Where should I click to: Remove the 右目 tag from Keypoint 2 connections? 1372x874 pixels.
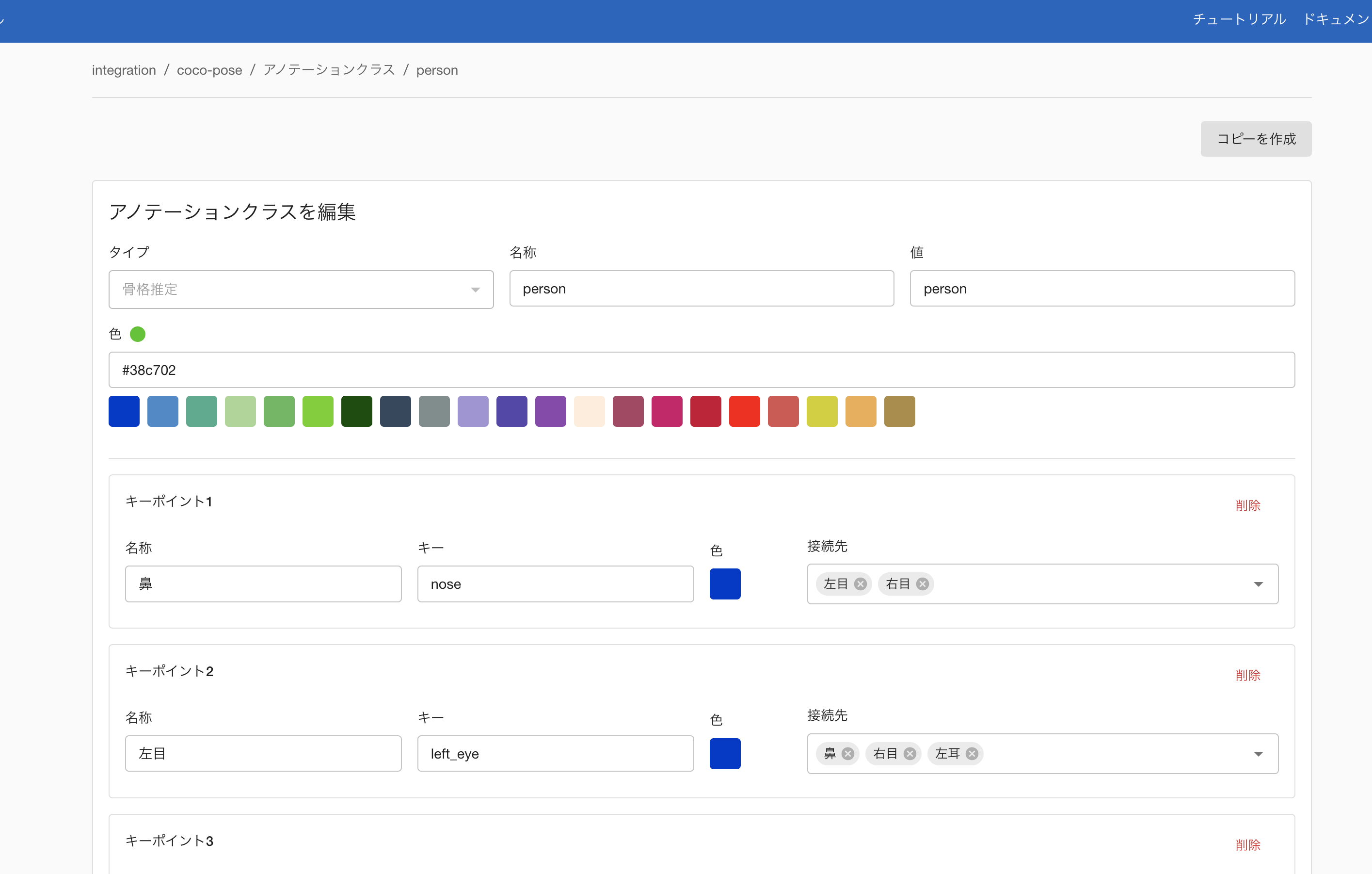(910, 754)
